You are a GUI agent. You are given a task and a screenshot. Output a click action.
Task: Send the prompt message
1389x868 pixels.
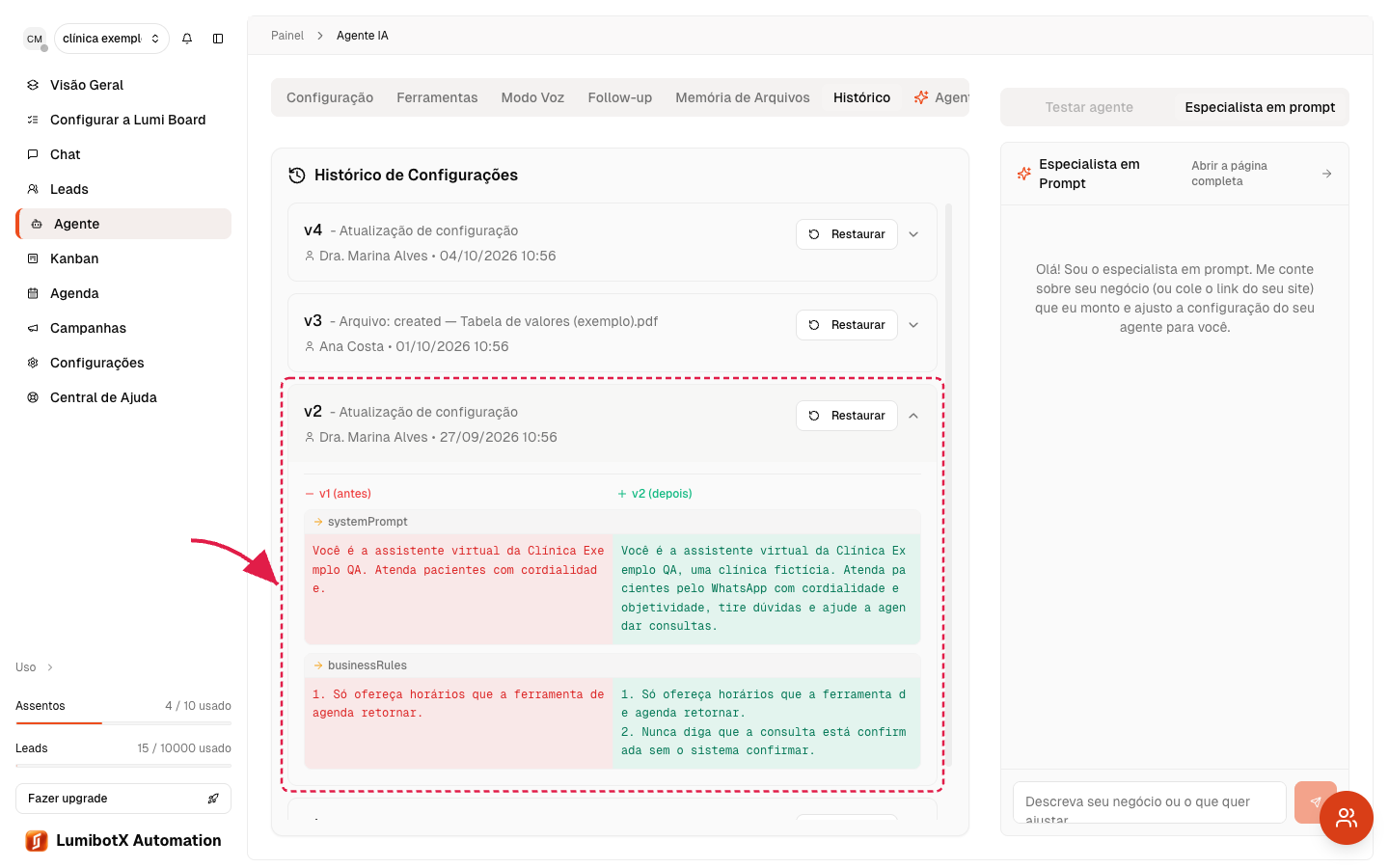pos(1316,802)
